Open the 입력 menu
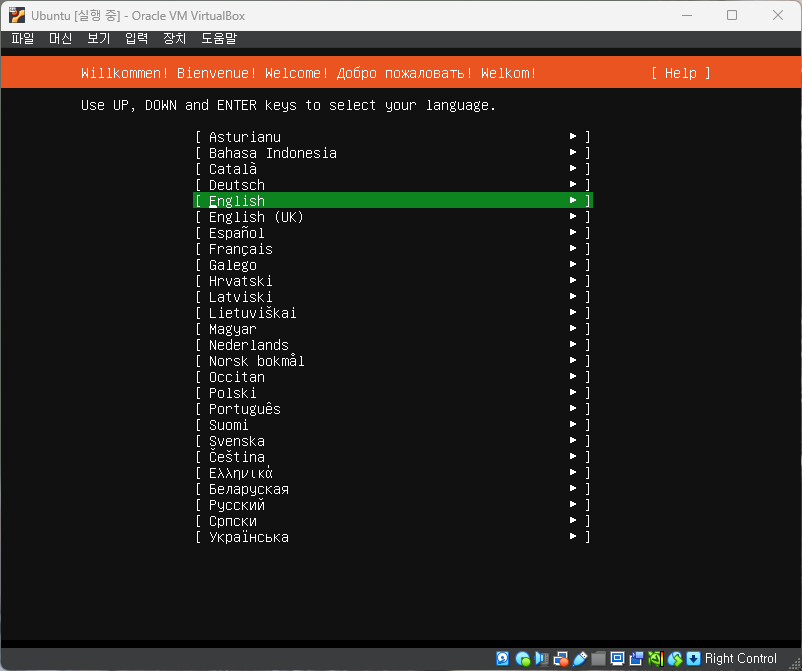802x671 pixels. 137,38
